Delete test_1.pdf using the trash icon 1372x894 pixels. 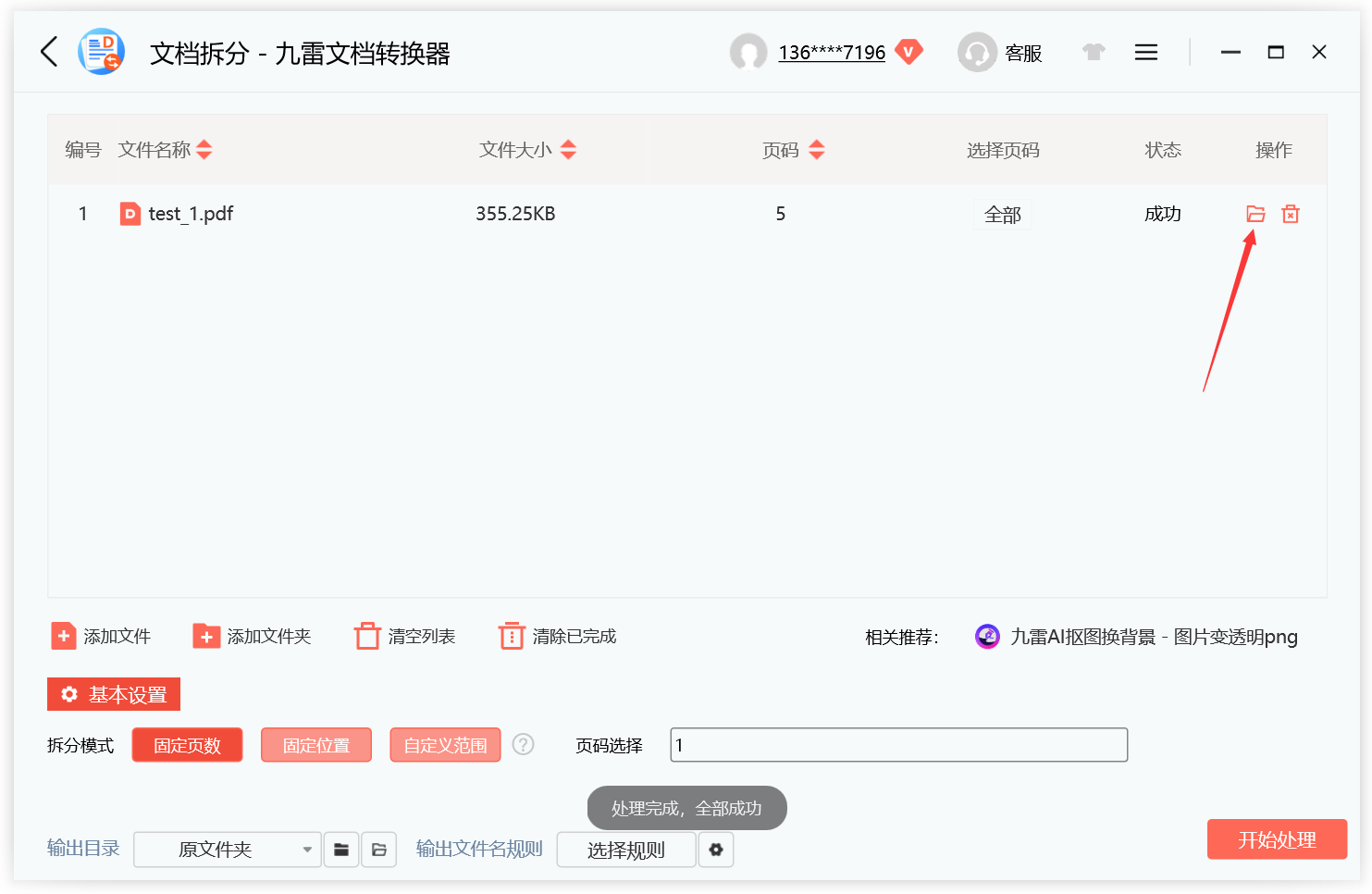tap(1291, 214)
